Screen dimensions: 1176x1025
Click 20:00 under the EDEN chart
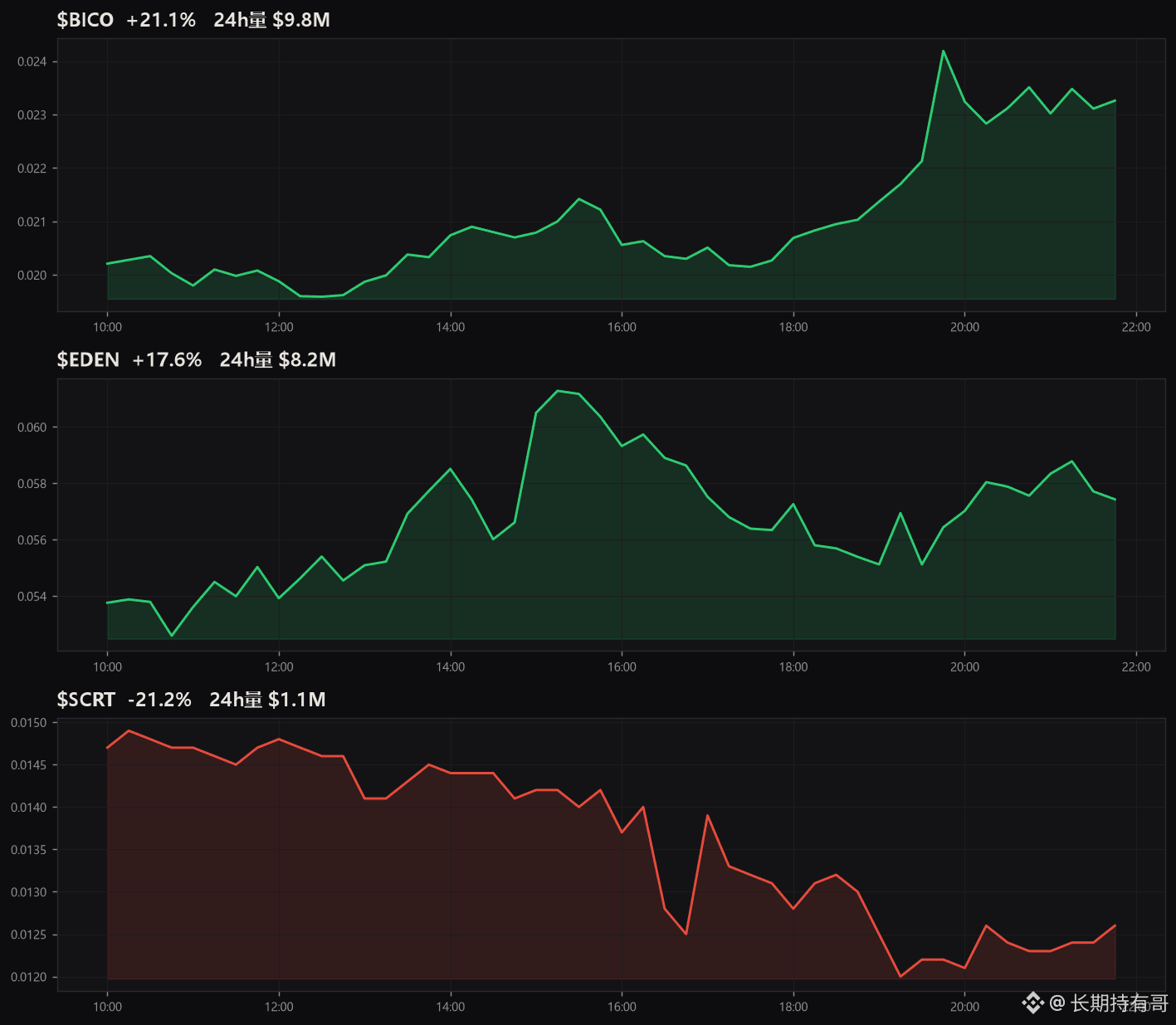click(x=964, y=666)
